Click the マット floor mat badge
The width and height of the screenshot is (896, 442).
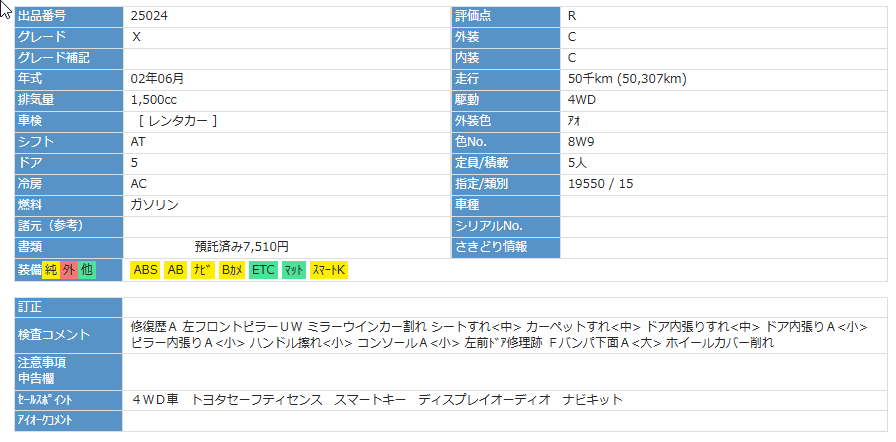[293, 270]
